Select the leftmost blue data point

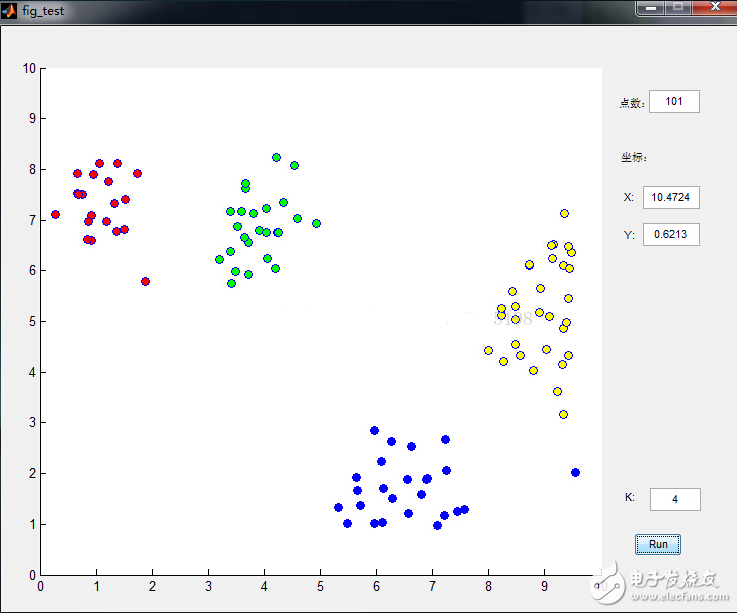click(338, 507)
